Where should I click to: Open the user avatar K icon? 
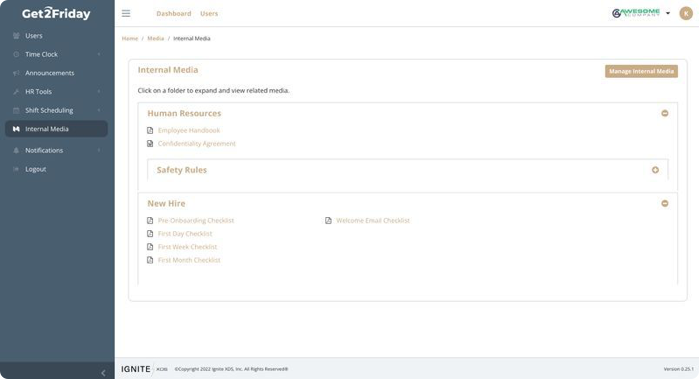tap(686, 13)
